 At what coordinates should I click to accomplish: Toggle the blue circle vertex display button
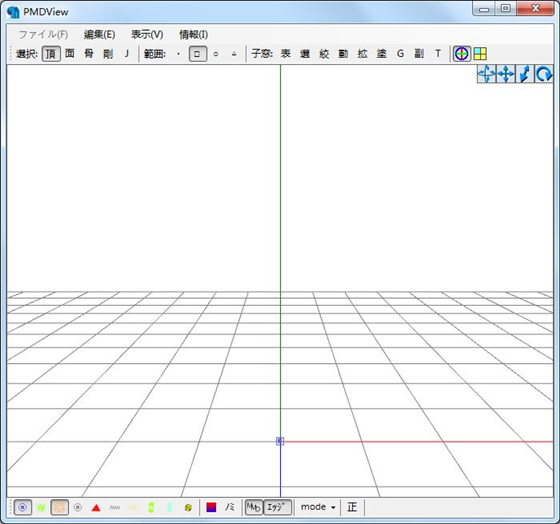click(22, 507)
